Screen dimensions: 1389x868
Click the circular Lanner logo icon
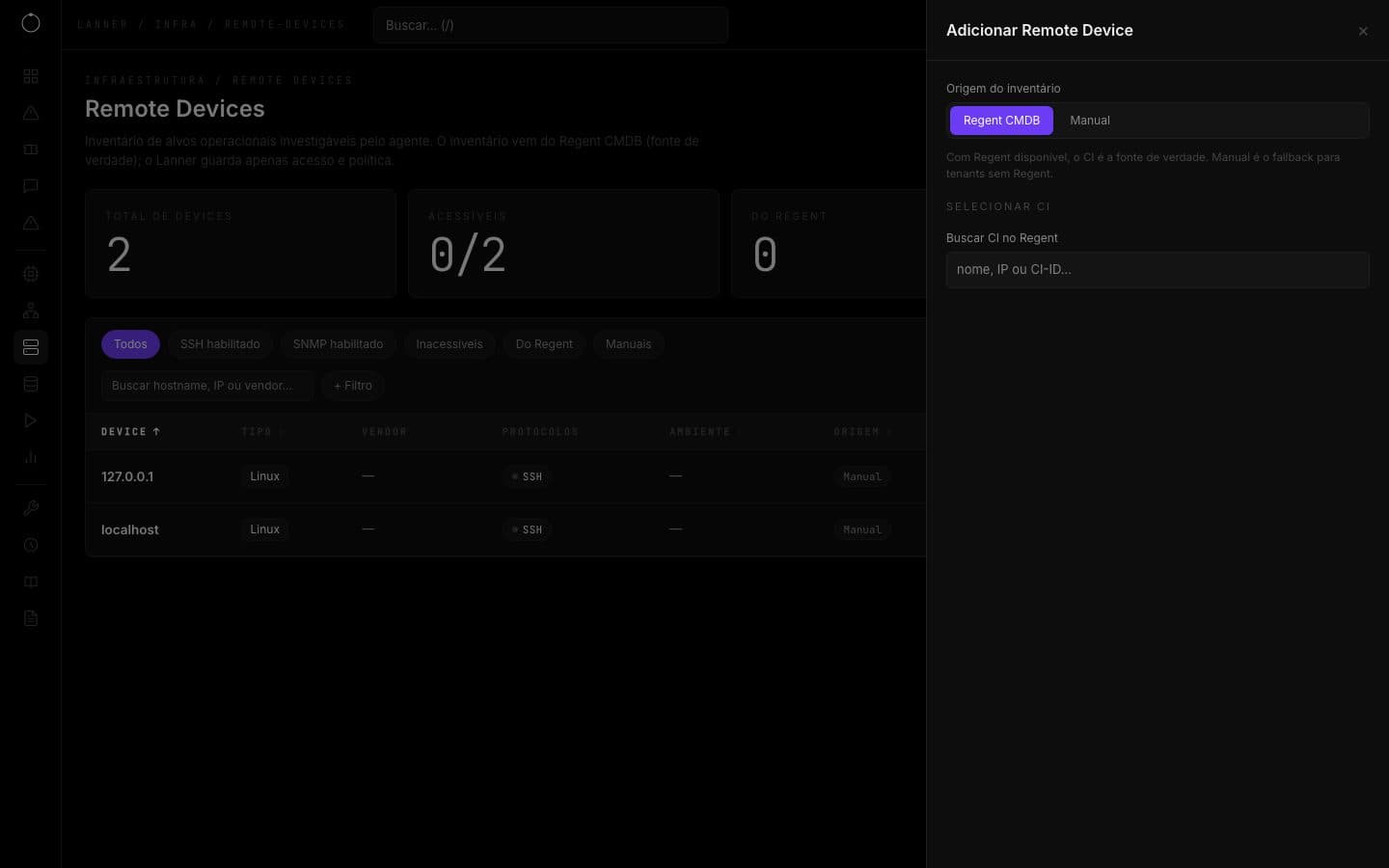(31, 22)
